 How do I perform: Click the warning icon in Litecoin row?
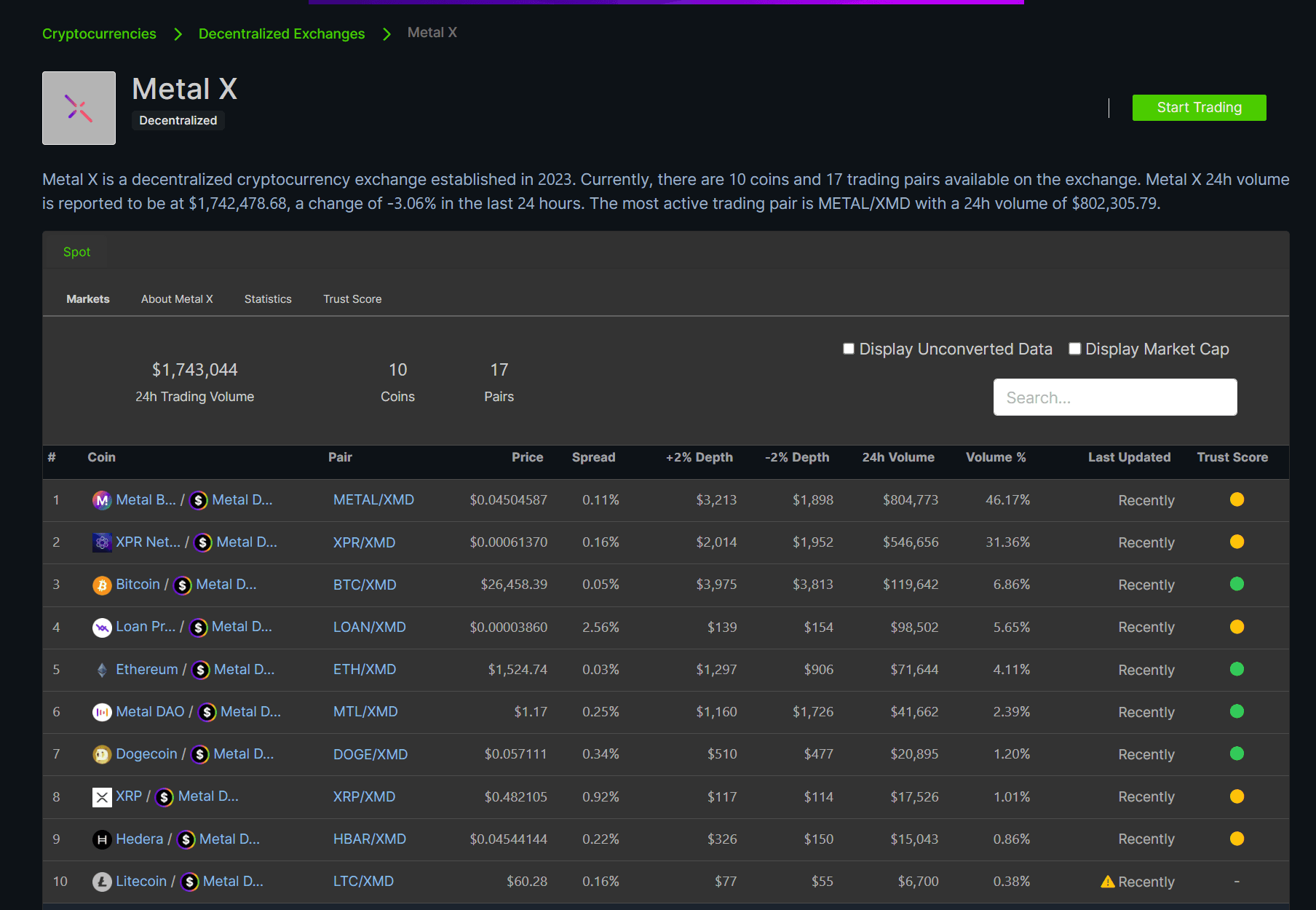click(x=1108, y=882)
